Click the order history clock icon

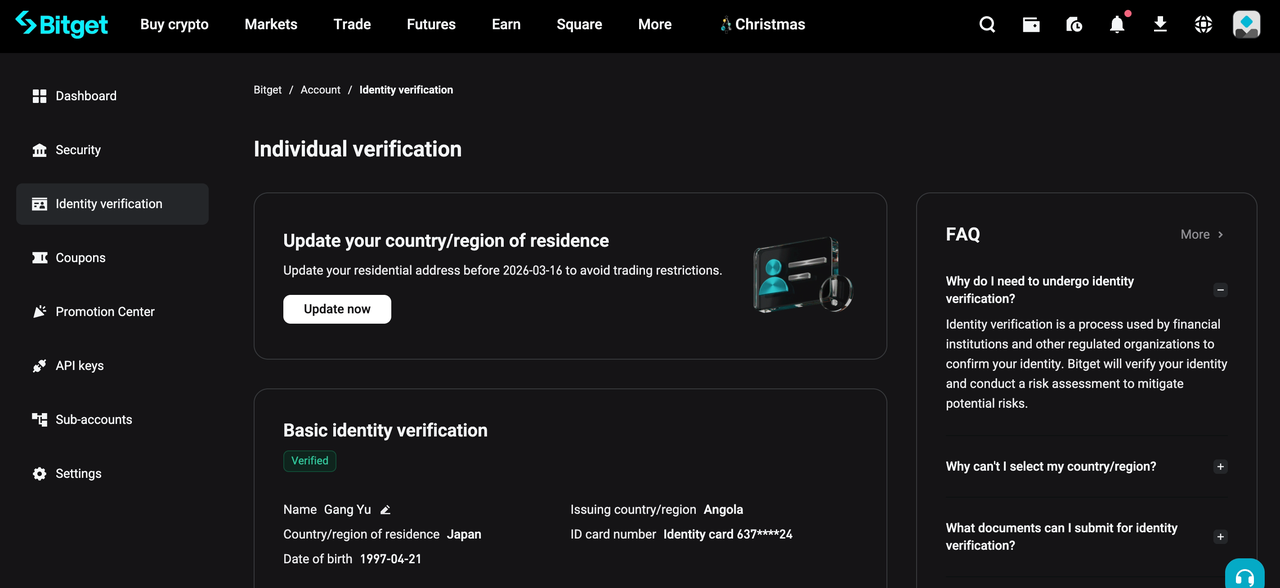click(x=1074, y=25)
